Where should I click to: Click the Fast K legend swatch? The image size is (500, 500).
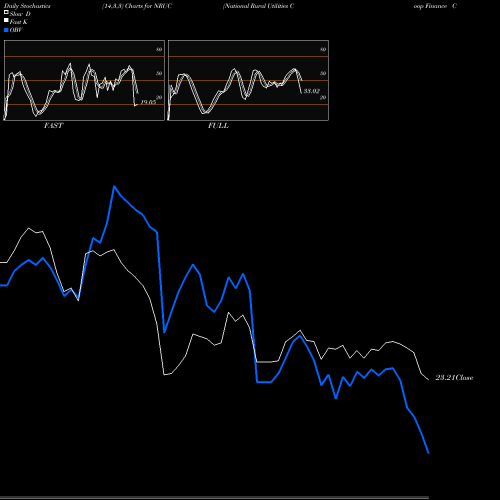tap(6, 20)
